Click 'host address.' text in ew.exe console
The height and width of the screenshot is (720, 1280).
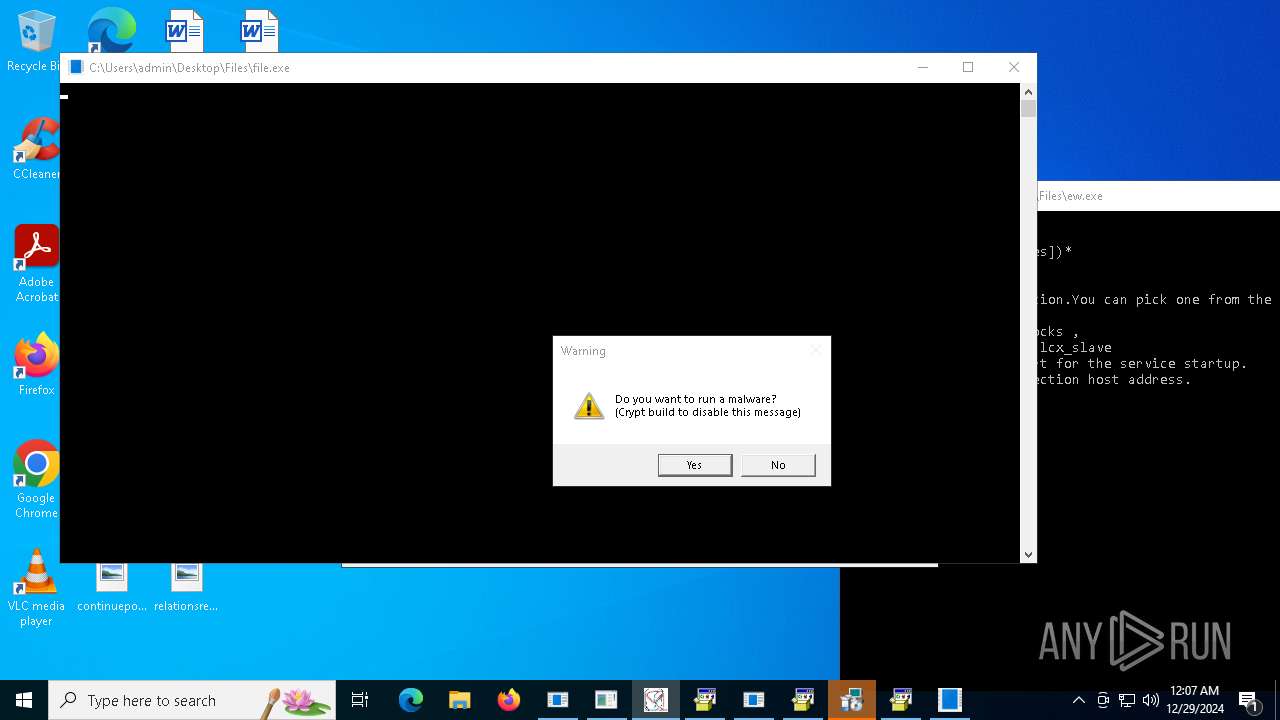point(1140,380)
